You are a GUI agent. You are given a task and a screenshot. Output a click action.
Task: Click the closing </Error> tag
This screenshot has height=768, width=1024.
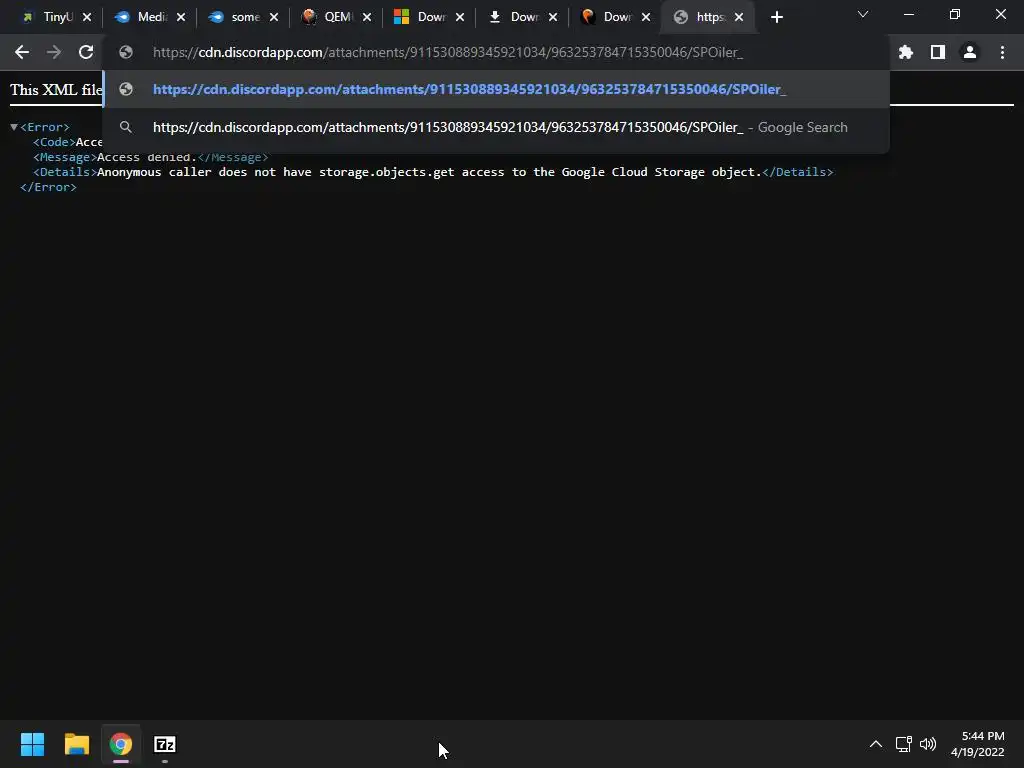point(48,187)
